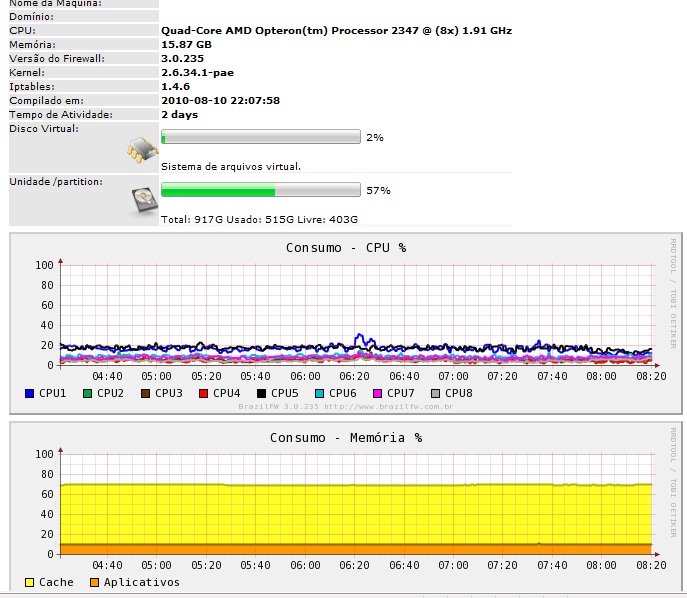Click the cyan CPU6 legend swatch
This screenshot has width=687, height=598.
point(319,393)
